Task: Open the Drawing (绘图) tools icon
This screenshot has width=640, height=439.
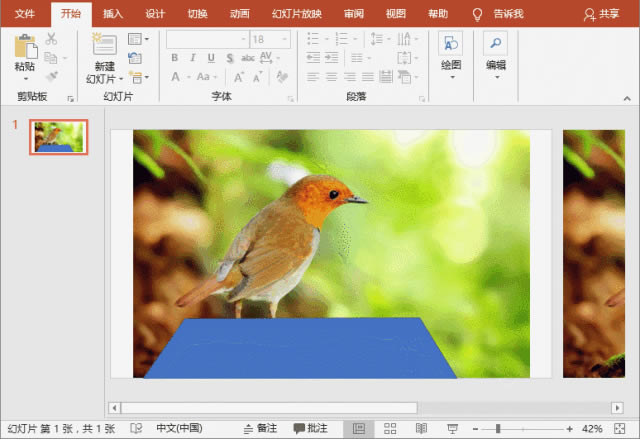Action: pos(451,44)
